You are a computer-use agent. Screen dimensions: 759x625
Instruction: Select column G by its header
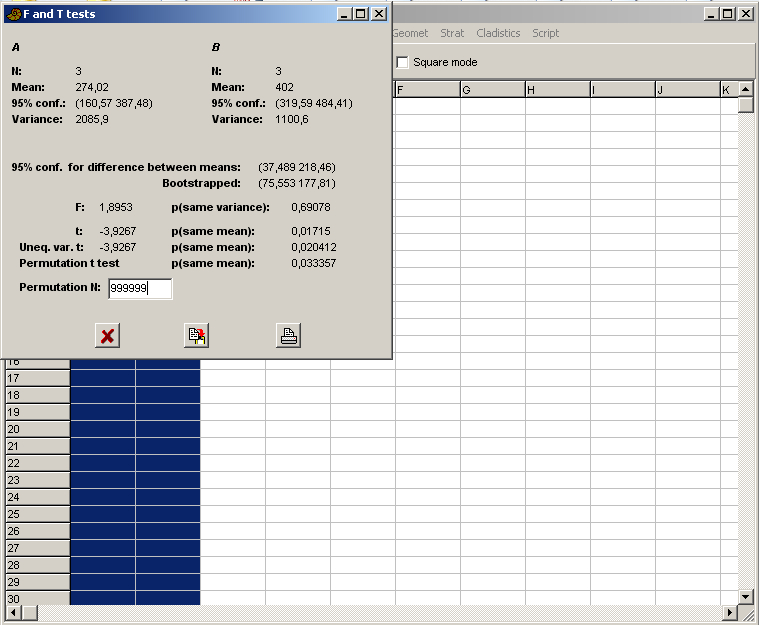pyautogui.click(x=492, y=90)
